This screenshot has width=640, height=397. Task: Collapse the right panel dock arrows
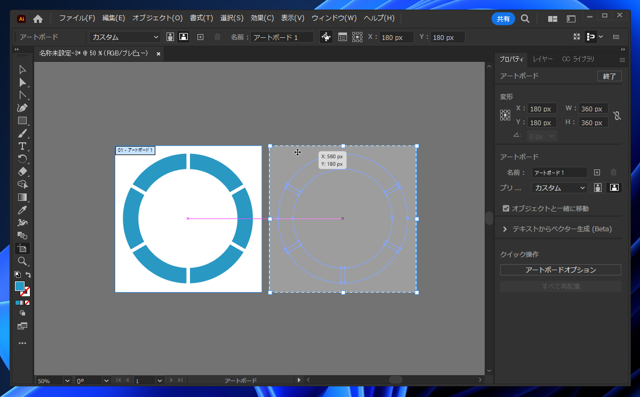tap(623, 50)
